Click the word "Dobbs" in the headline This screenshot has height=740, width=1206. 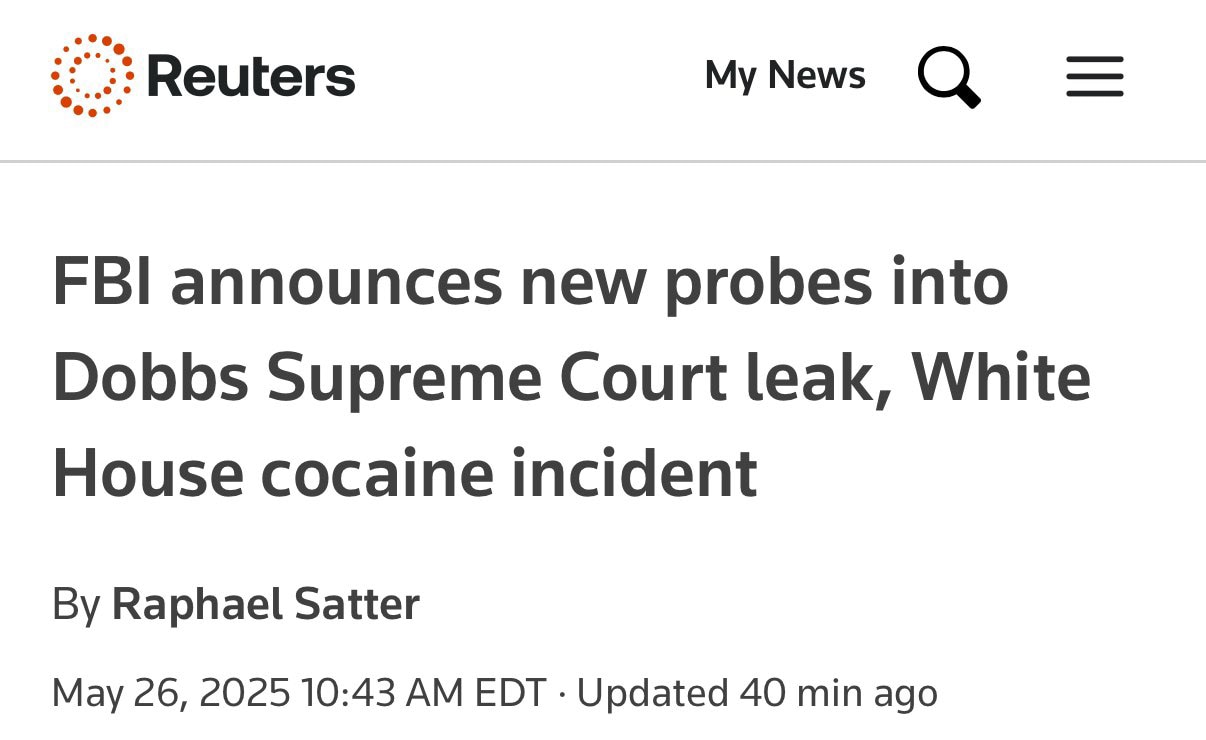pyautogui.click(x=150, y=378)
